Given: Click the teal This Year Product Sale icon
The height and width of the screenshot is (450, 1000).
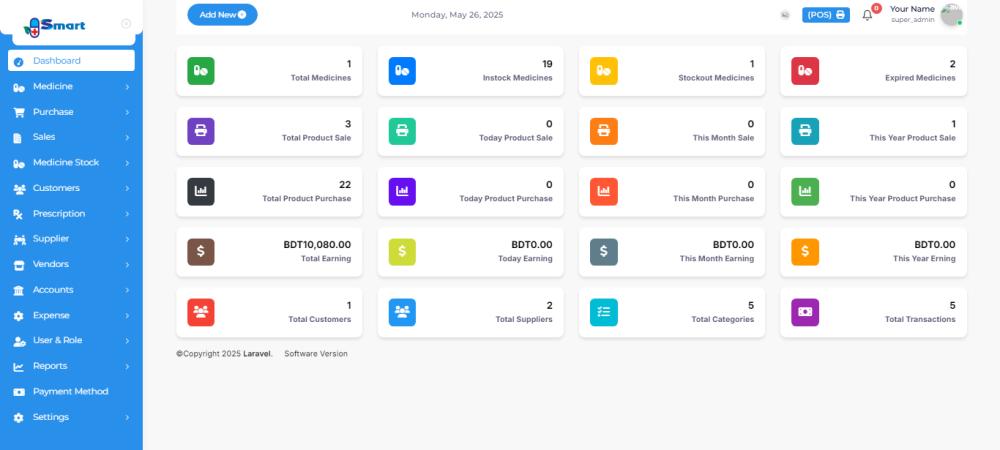Looking at the screenshot, I should coord(805,131).
